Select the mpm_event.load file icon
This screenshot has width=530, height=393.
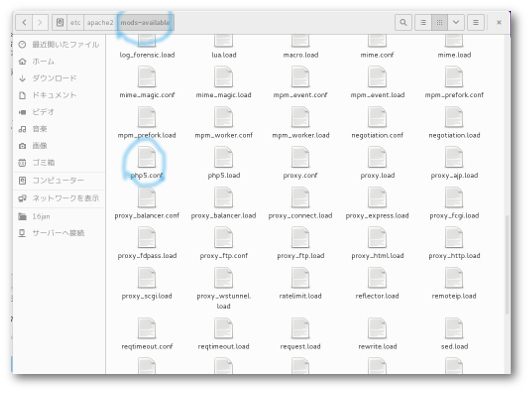click(x=377, y=77)
